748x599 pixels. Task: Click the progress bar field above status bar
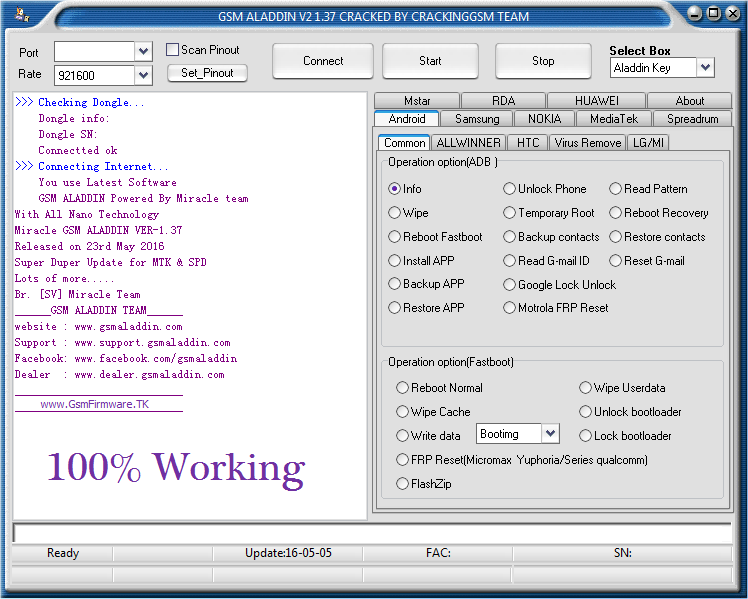pyautogui.click(x=372, y=533)
